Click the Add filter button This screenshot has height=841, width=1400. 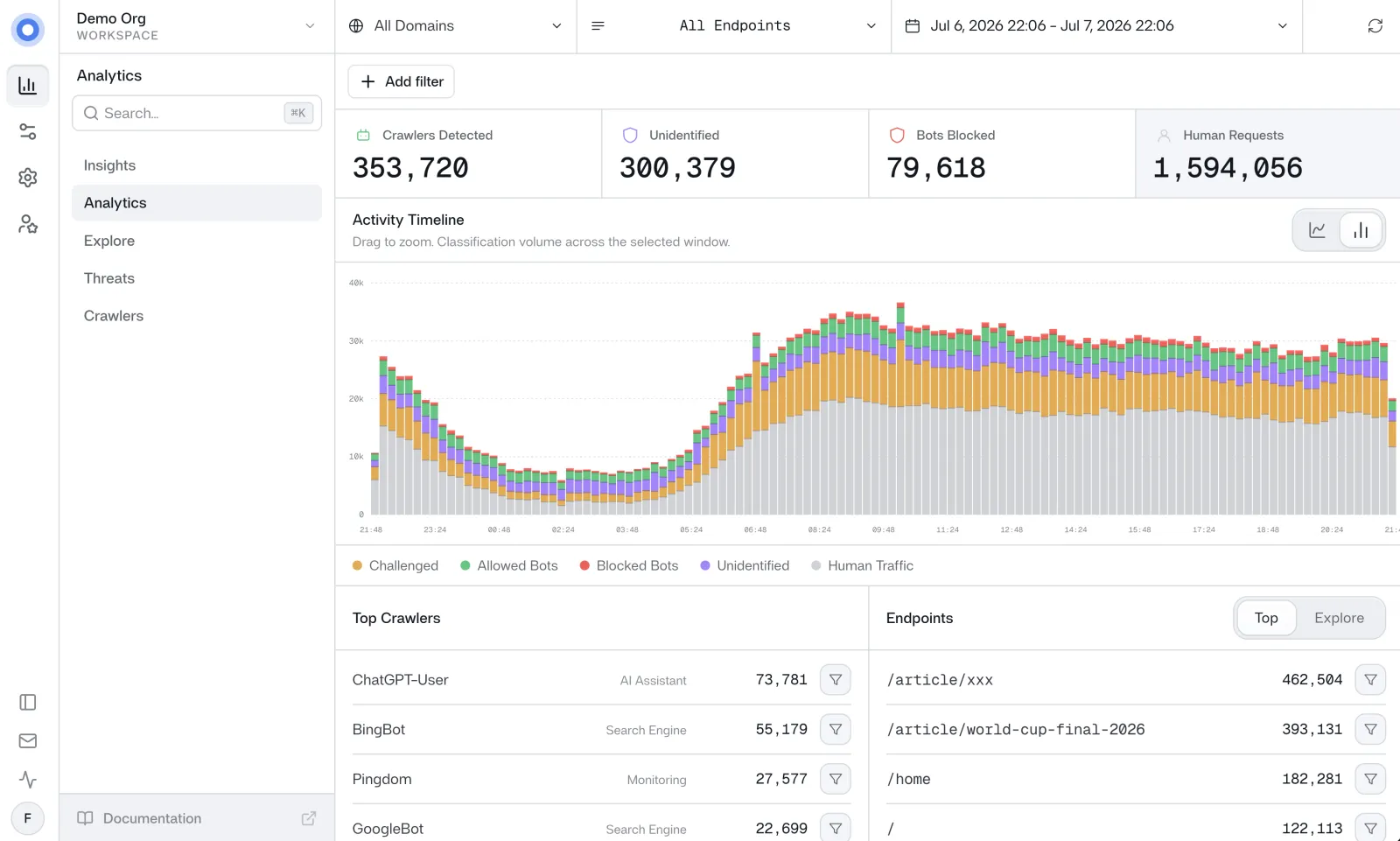401,81
